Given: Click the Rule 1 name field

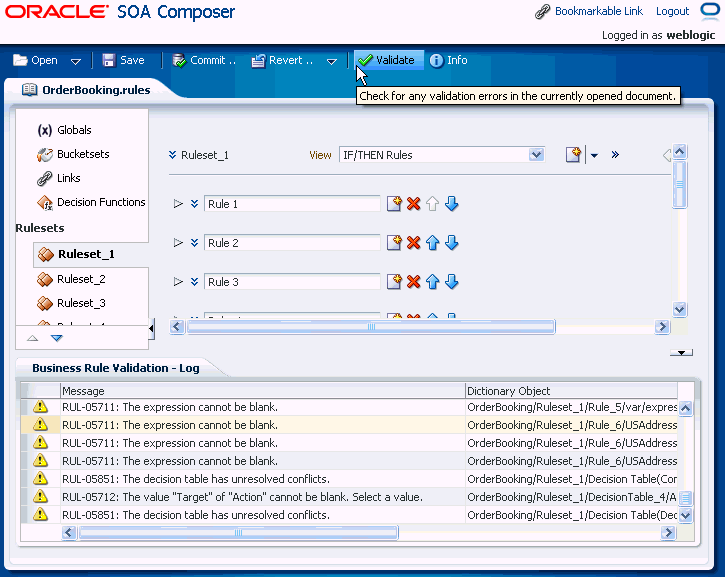Looking at the screenshot, I should [292, 204].
